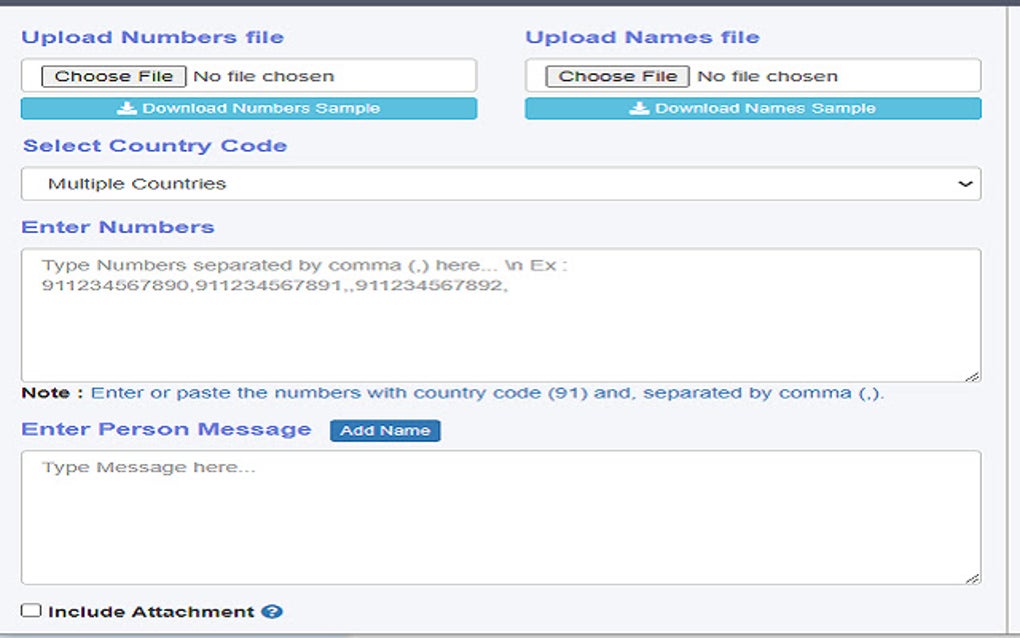1020x638 pixels.
Task: Select the Upload Numbers file heading
Action: [151, 36]
